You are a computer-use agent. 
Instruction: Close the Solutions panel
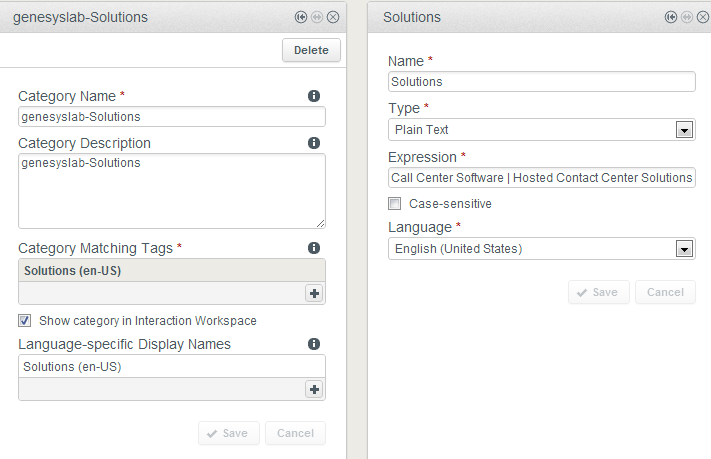(703, 17)
